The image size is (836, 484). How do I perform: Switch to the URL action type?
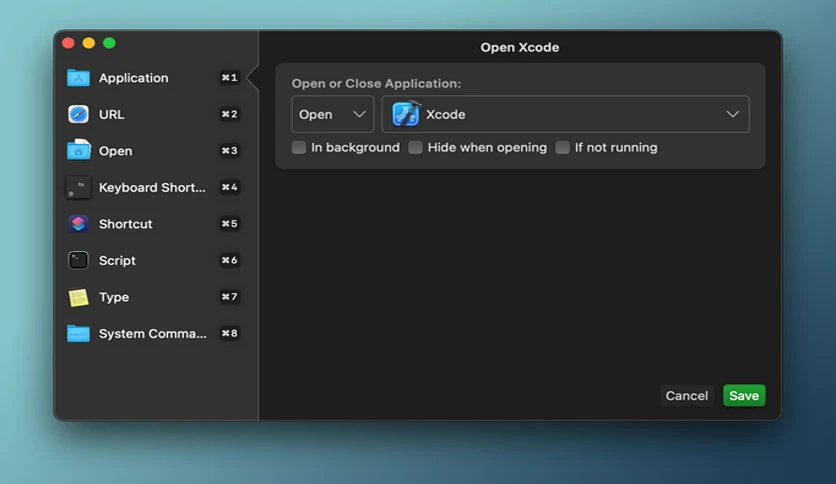155,114
